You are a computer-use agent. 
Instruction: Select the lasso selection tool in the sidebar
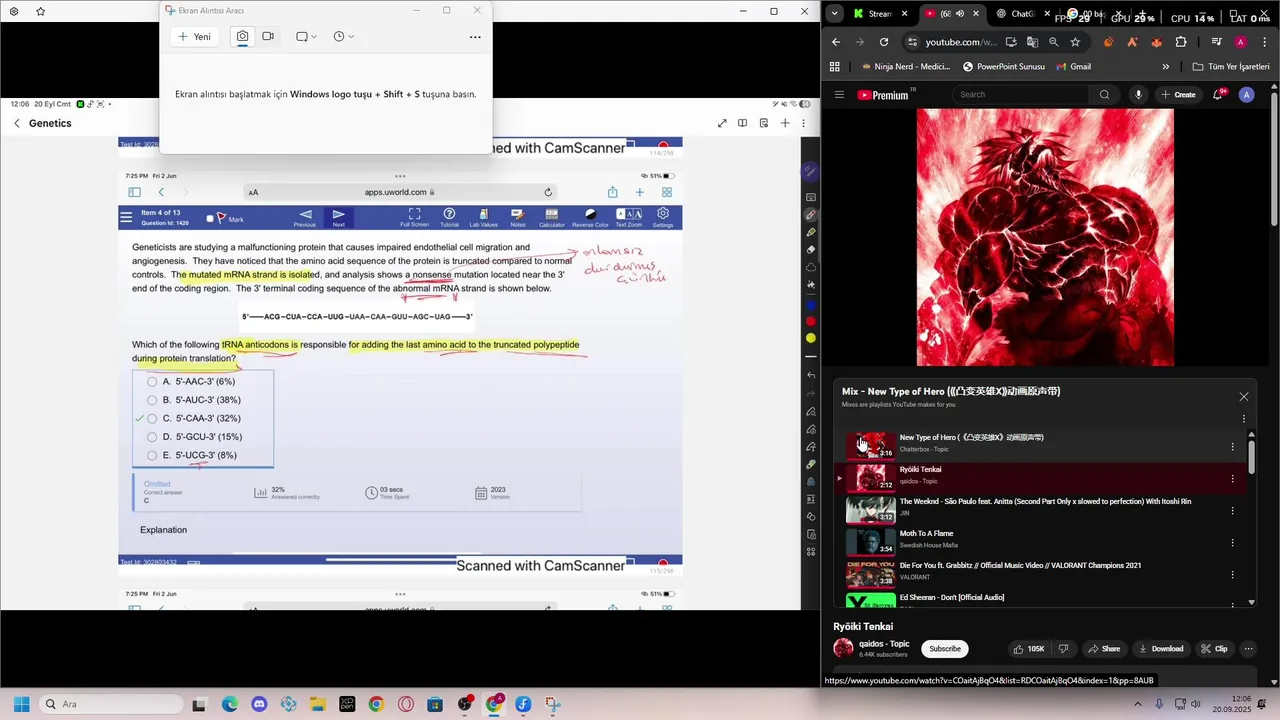811,267
